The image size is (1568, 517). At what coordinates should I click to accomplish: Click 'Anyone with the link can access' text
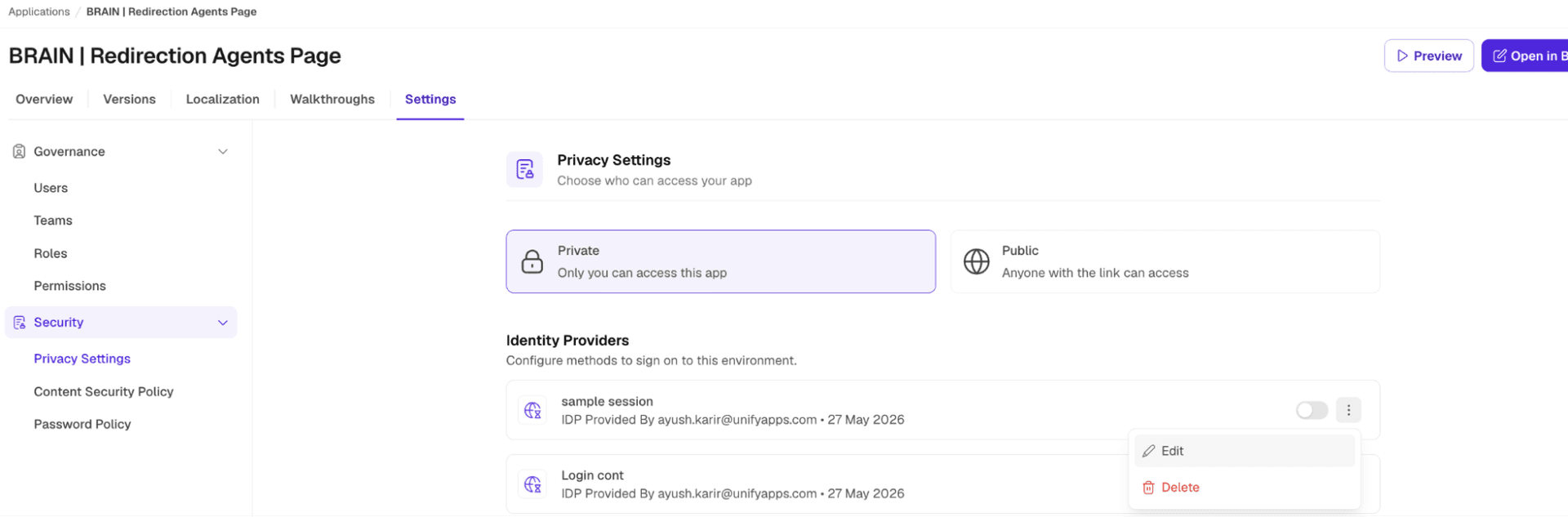coord(1095,273)
